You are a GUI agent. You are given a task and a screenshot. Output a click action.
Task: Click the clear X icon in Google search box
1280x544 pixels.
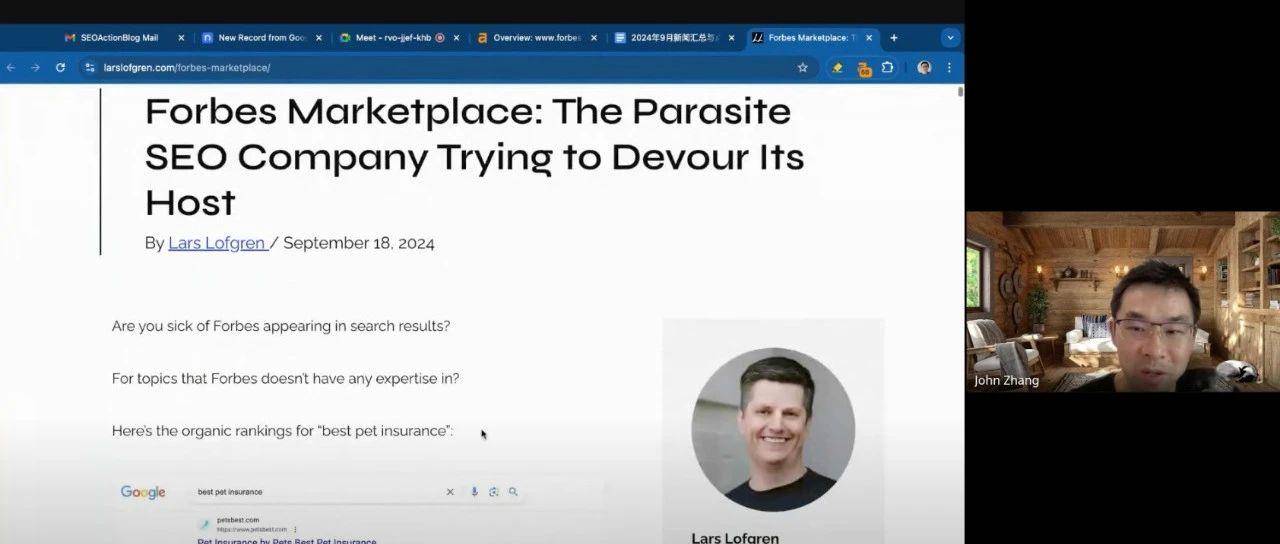point(450,492)
